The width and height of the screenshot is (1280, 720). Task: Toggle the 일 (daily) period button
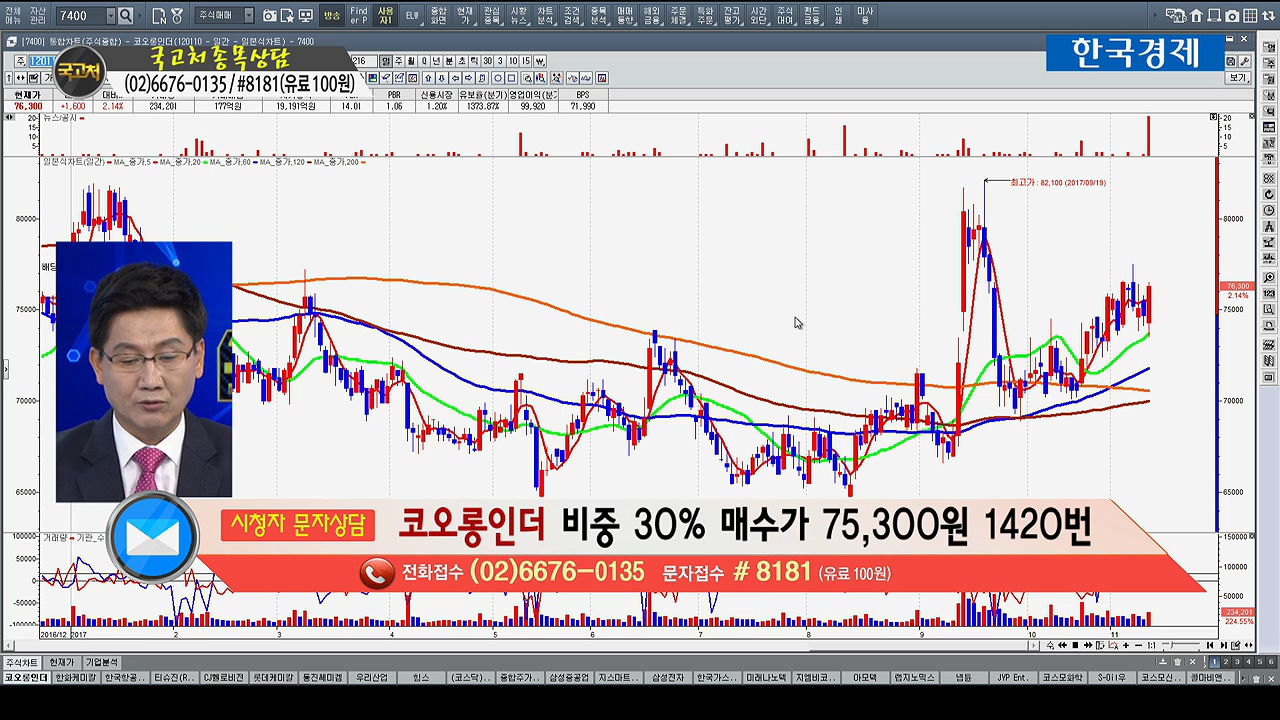tap(386, 61)
